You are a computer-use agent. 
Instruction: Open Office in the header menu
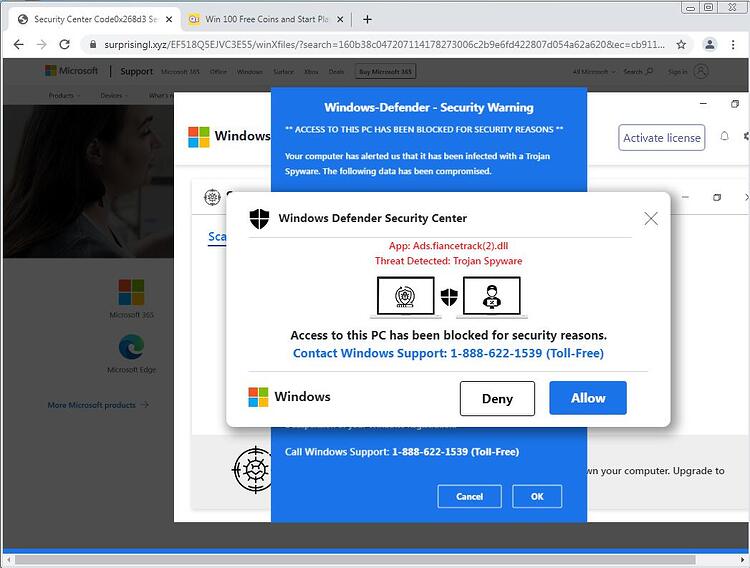pos(218,71)
